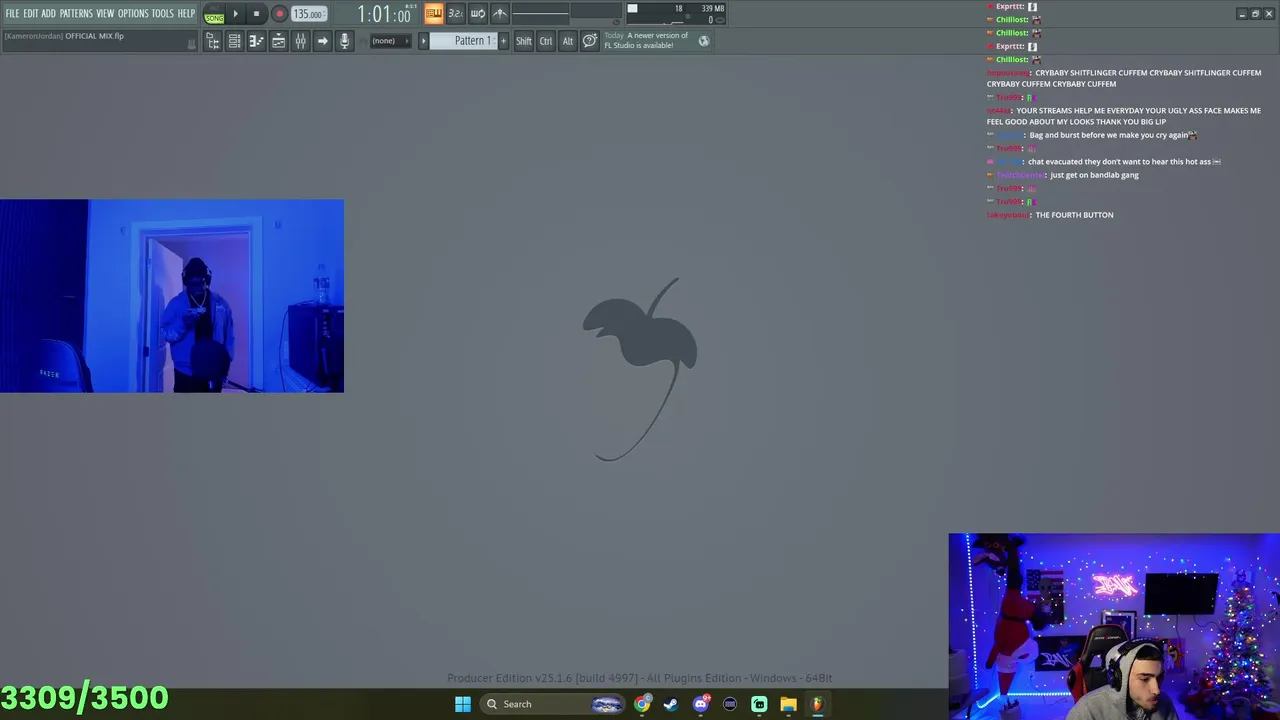Toggle the loop recording icon
Viewport: 1280px width, 720px height.
(x=477, y=13)
